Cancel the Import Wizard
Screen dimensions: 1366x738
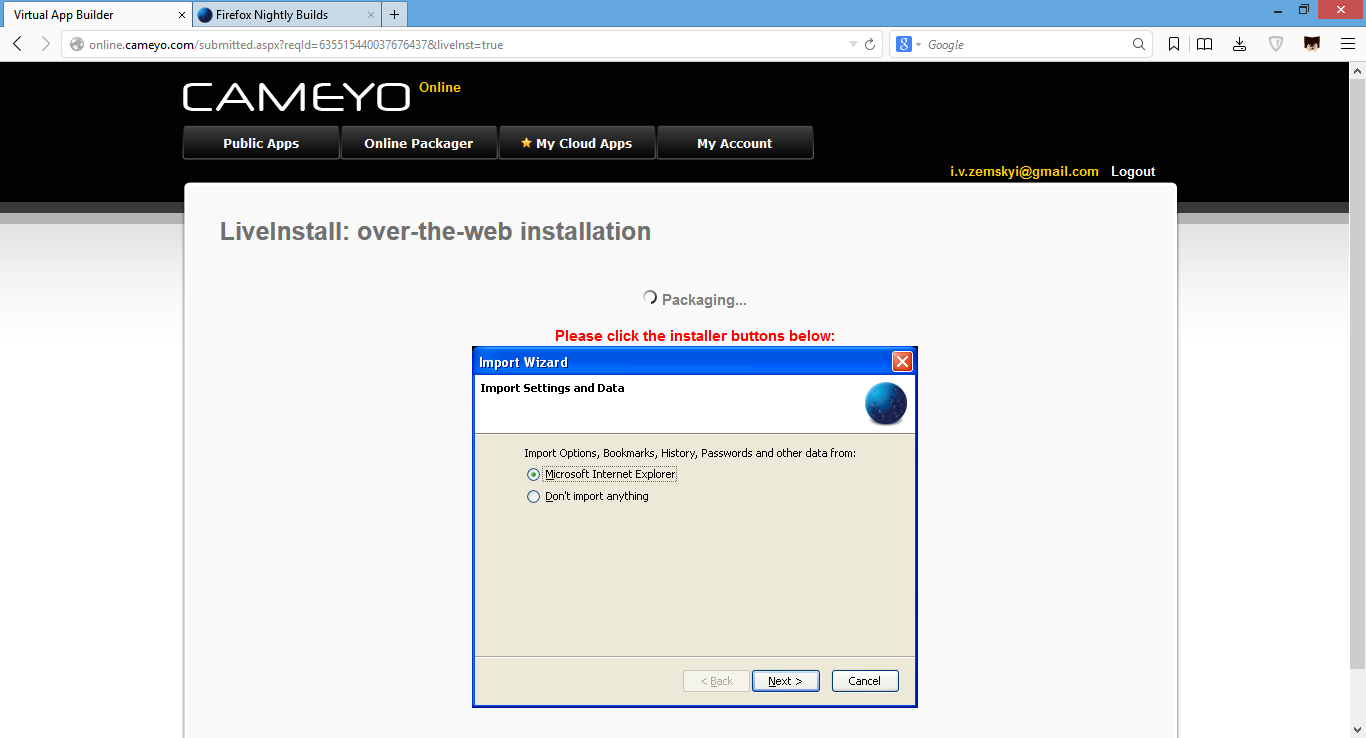point(865,681)
